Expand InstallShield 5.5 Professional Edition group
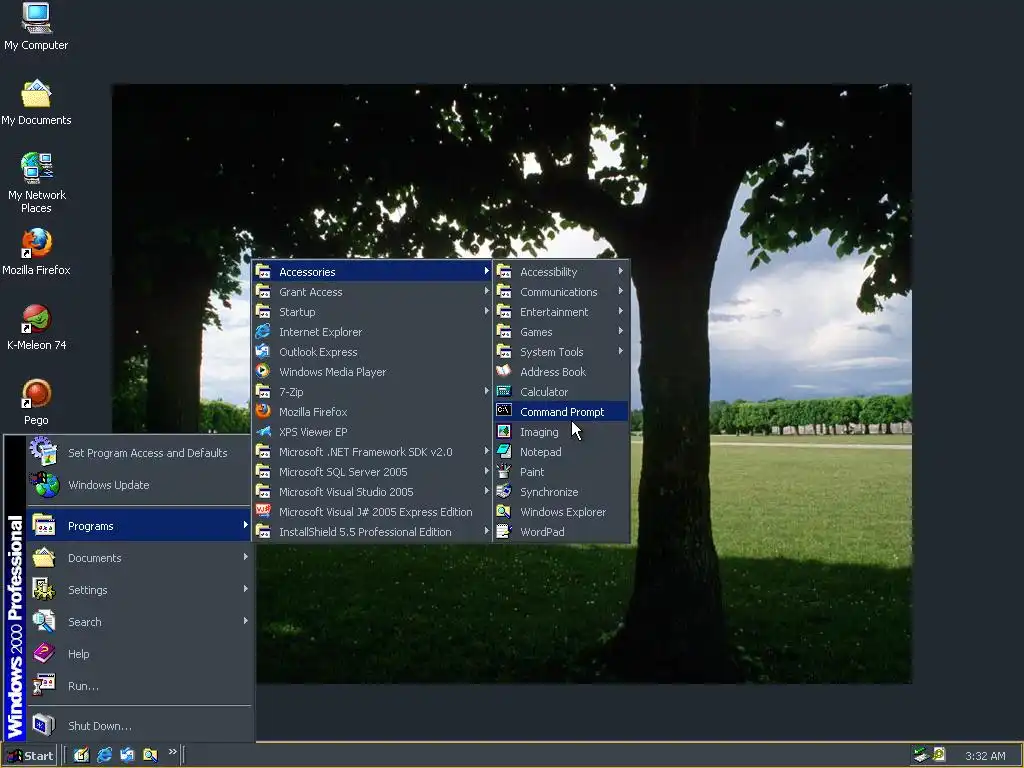The width and height of the screenshot is (1024, 768). pyautogui.click(x=372, y=532)
